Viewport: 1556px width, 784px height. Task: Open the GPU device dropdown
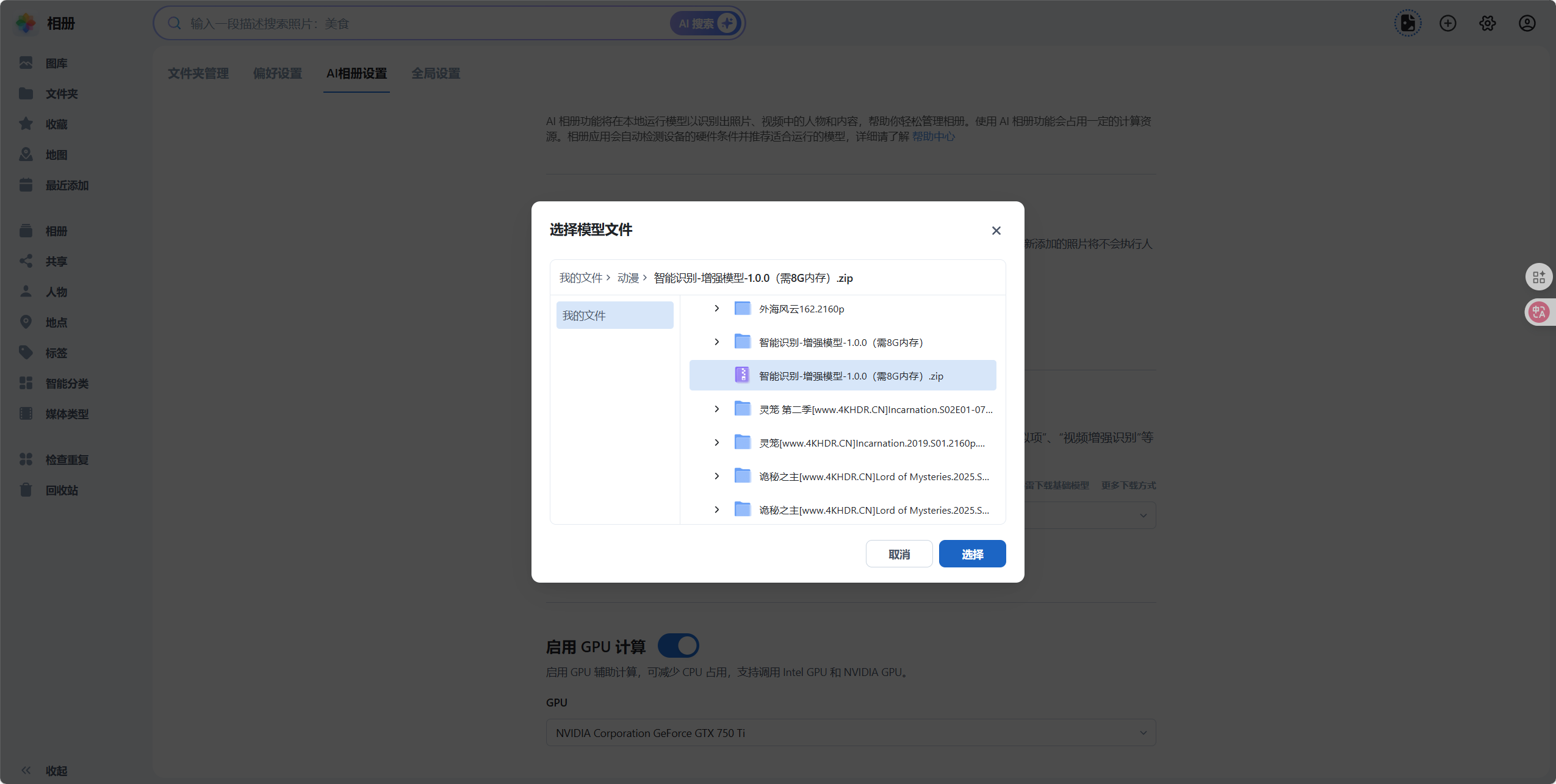(850, 733)
